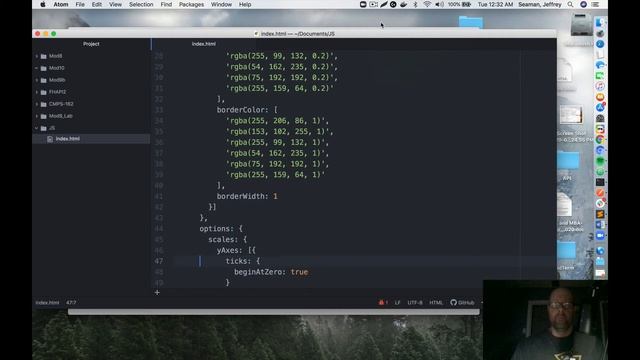Click the clock Tue 12:32 AM
640x360 pixels.
(x=495, y=4)
